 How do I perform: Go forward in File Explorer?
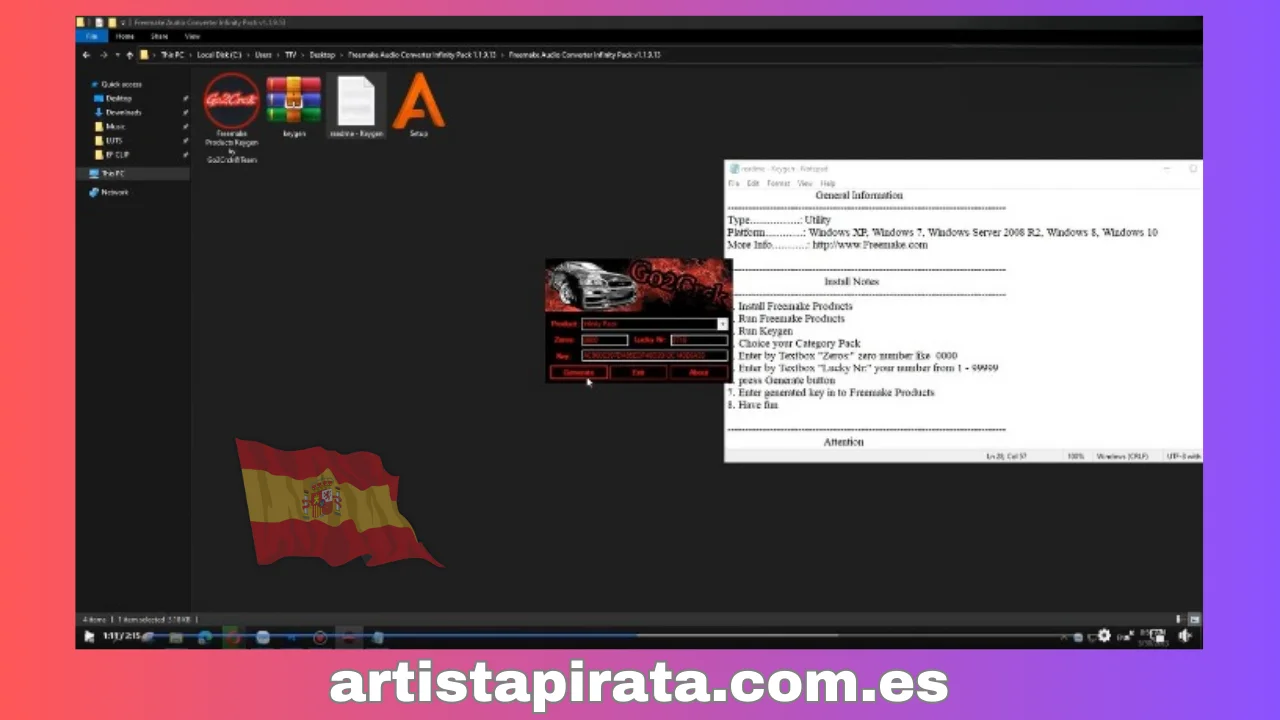(x=103, y=55)
